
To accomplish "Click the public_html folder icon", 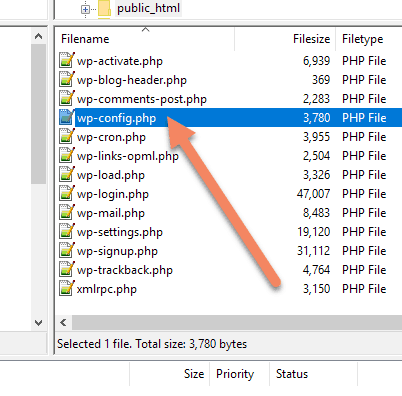I will click(x=104, y=9).
